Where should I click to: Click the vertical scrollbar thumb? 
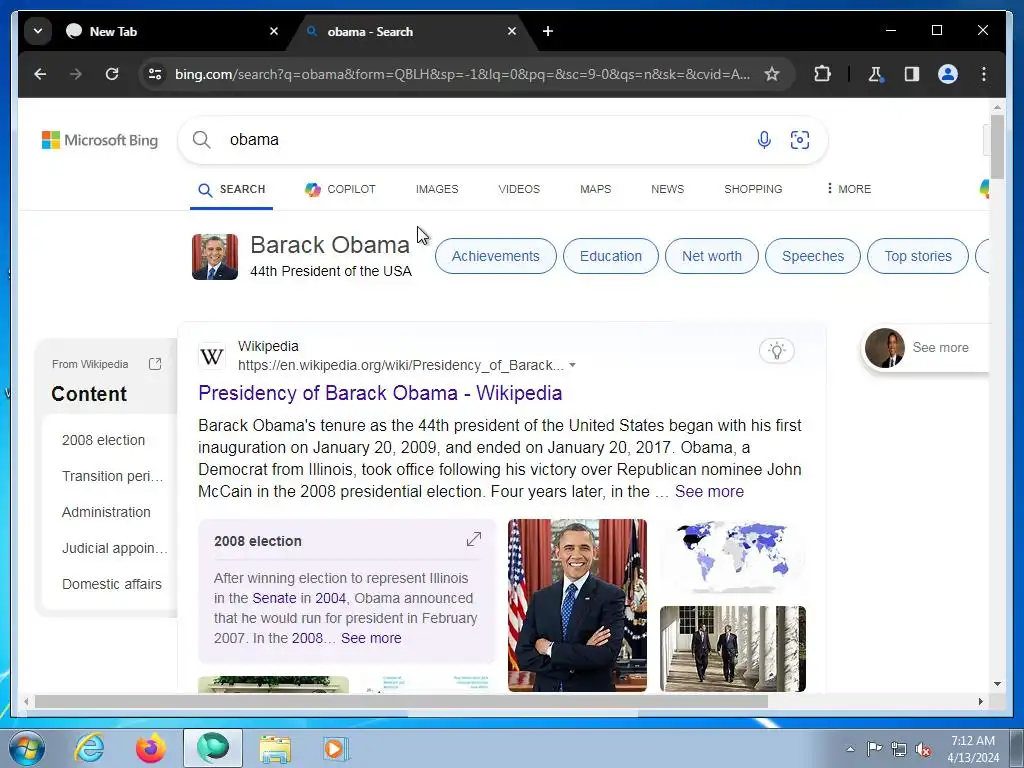[997, 146]
